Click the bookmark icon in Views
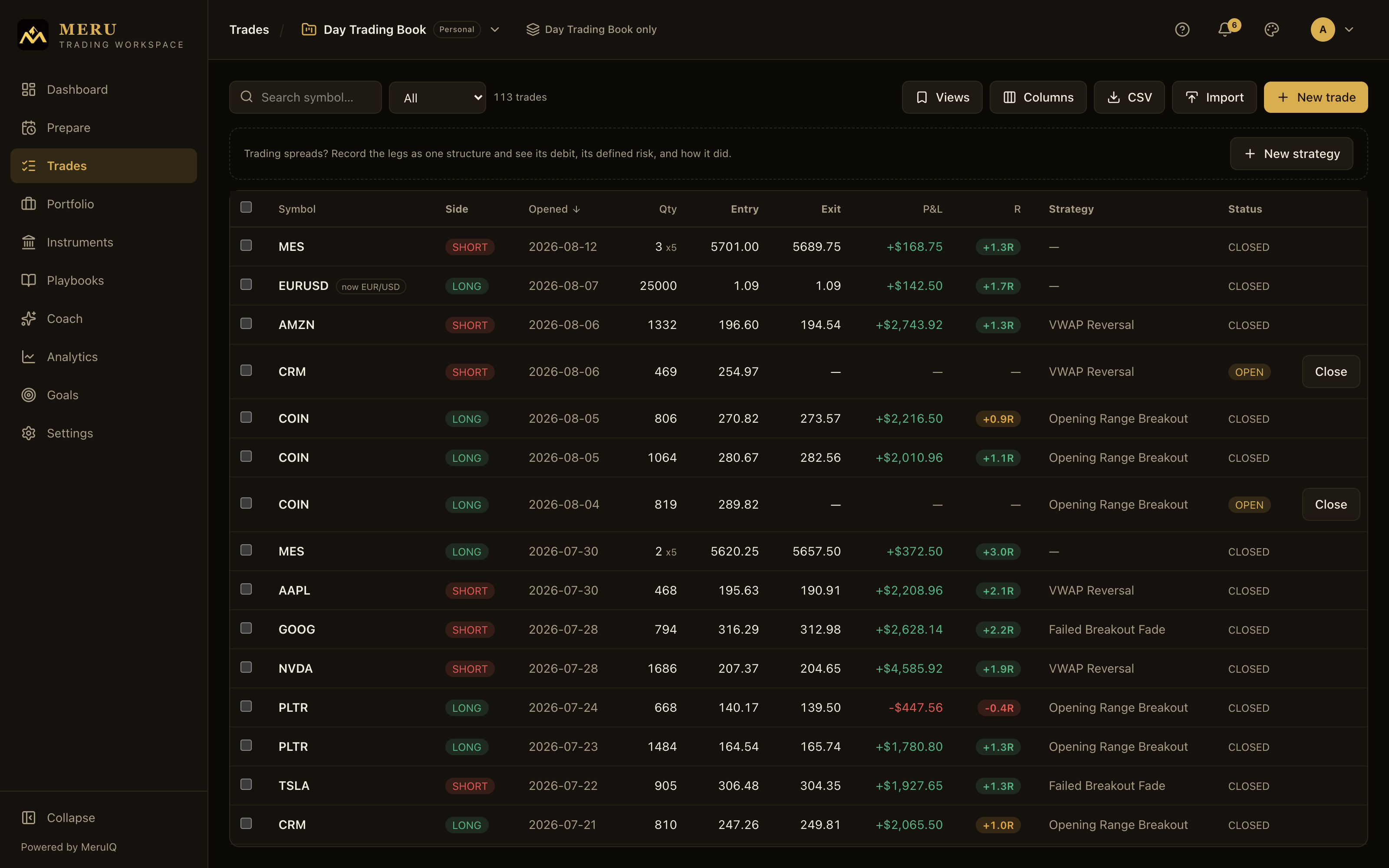This screenshot has width=1389, height=868. (x=922, y=97)
